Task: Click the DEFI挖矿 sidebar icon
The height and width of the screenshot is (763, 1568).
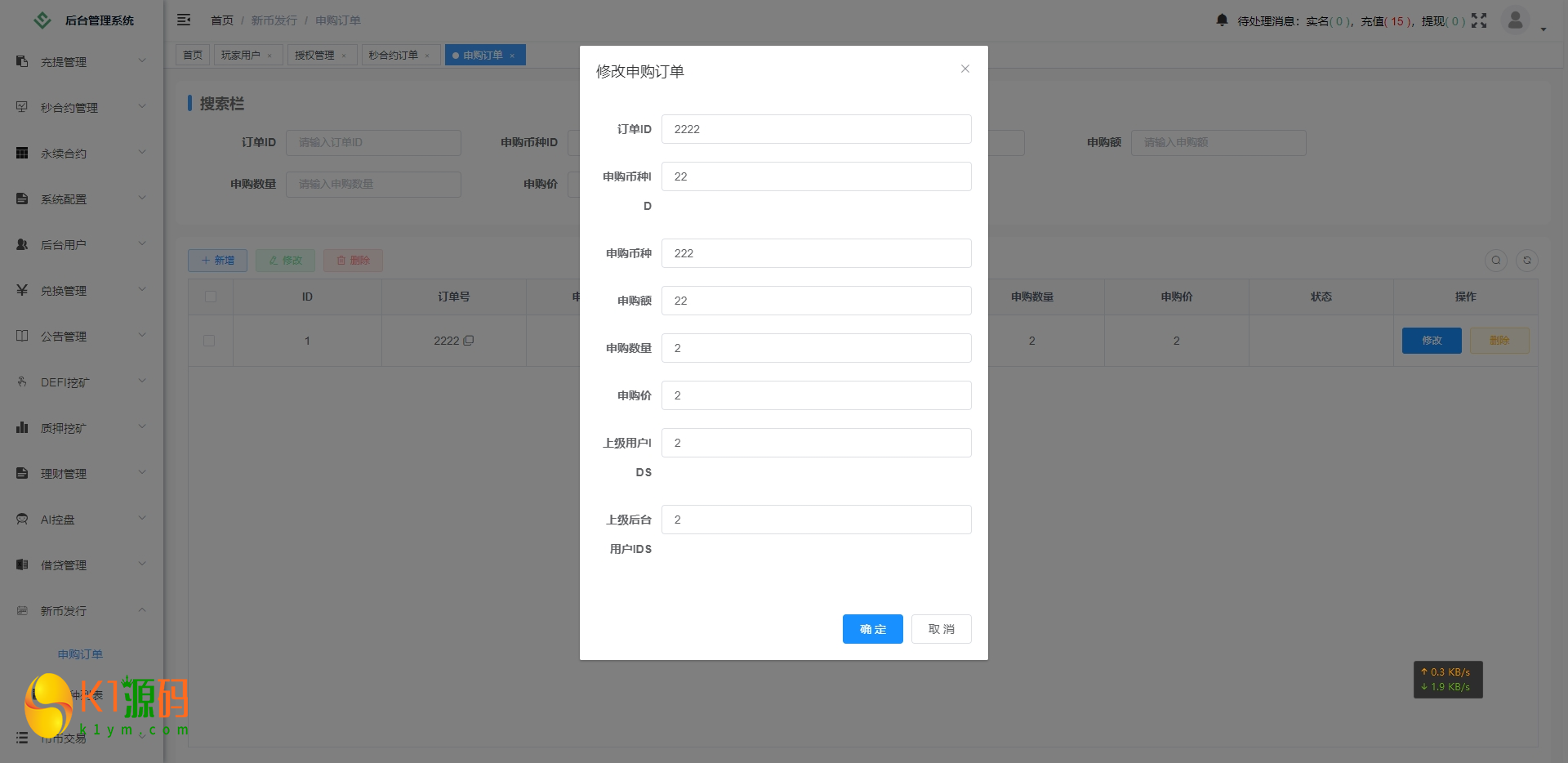Action: (22, 381)
